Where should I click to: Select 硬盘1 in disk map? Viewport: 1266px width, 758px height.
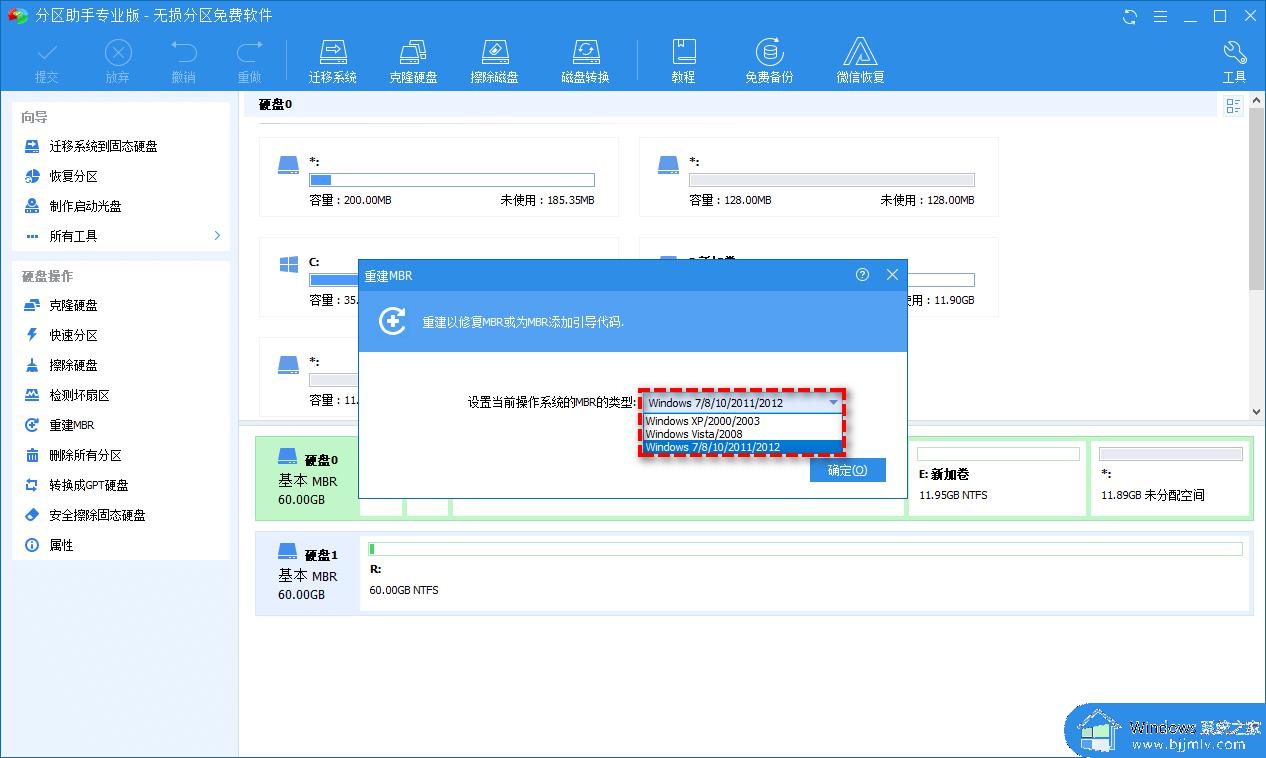coord(307,573)
